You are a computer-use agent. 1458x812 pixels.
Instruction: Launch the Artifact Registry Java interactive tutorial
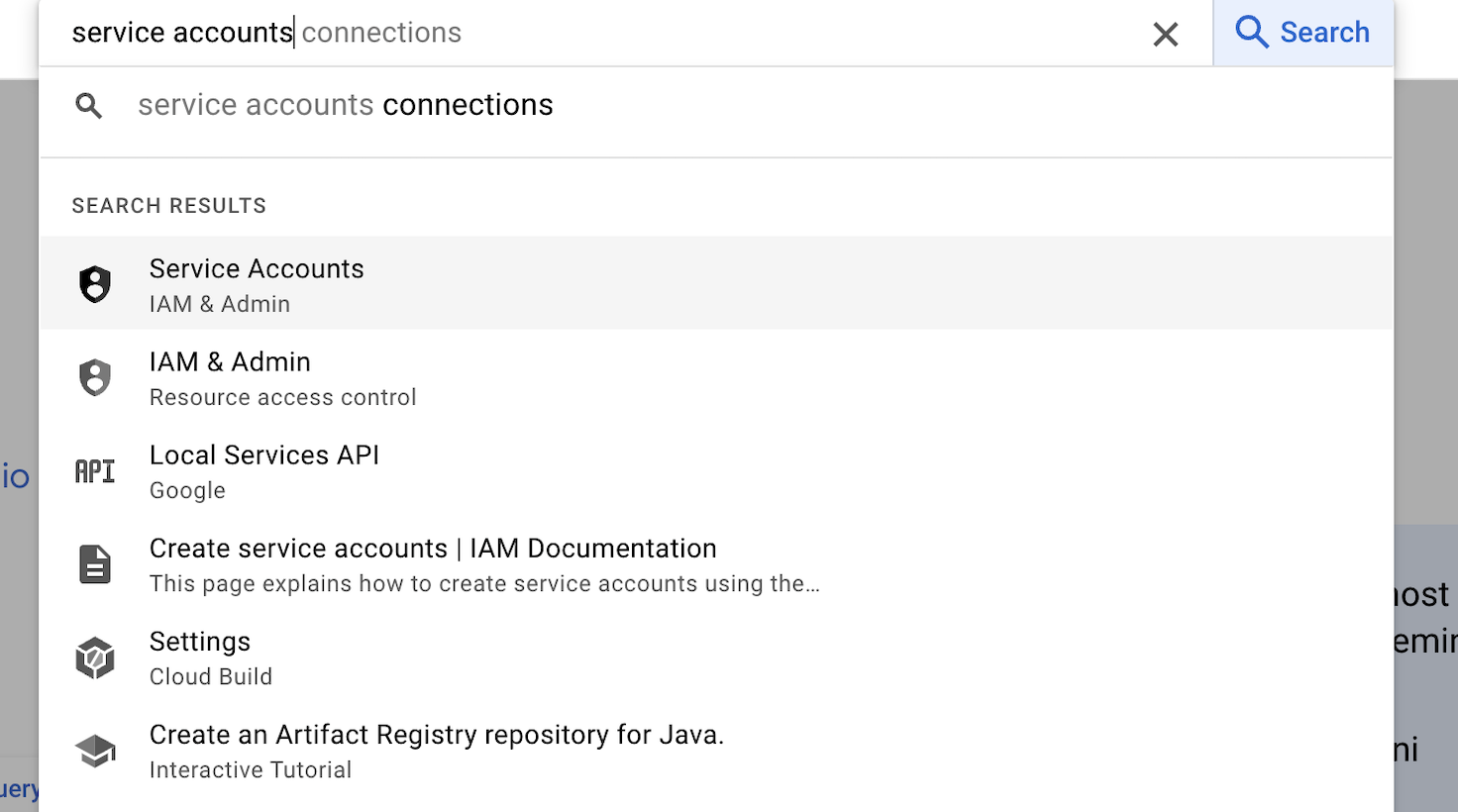click(436, 735)
